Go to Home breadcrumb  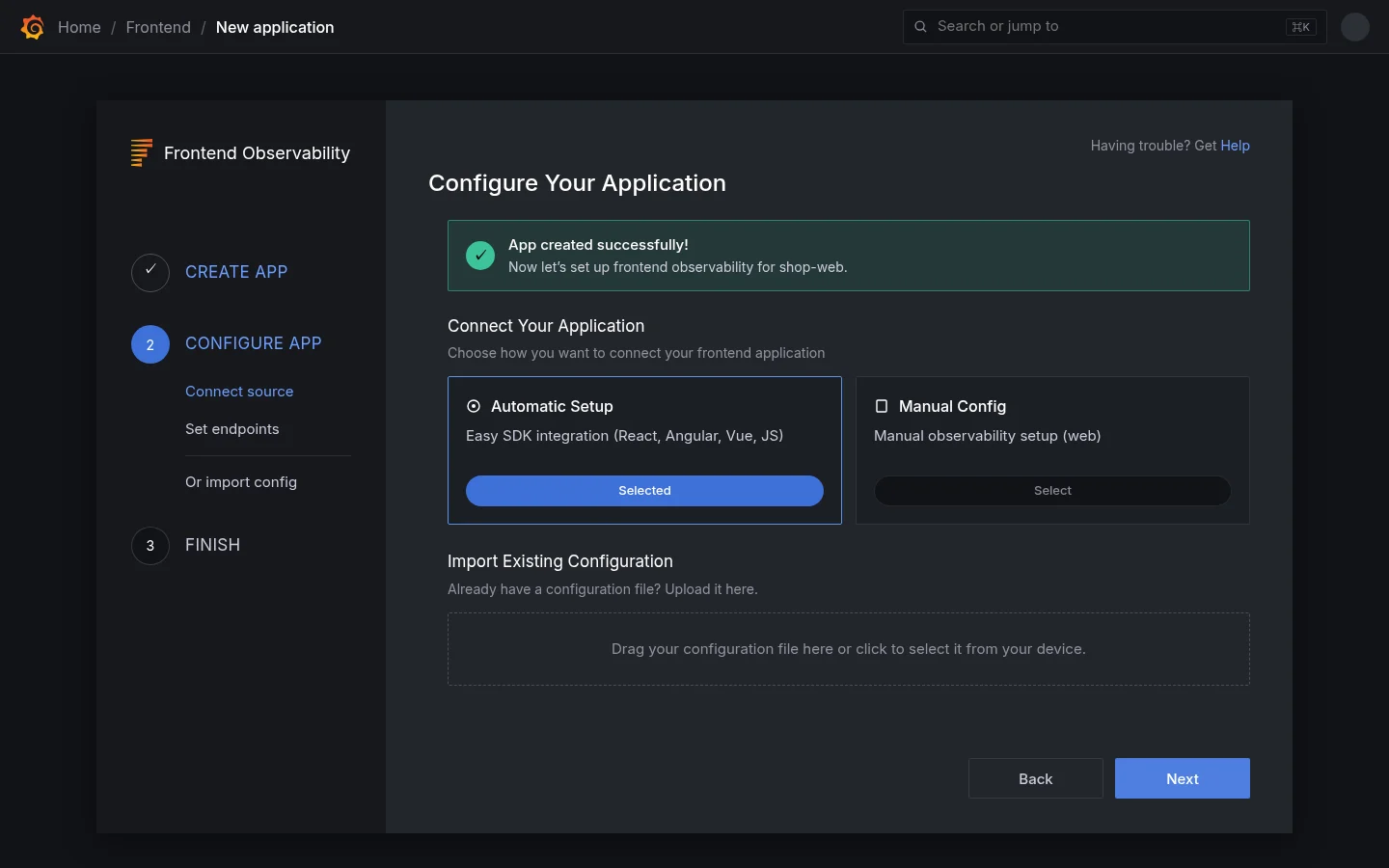point(79,27)
